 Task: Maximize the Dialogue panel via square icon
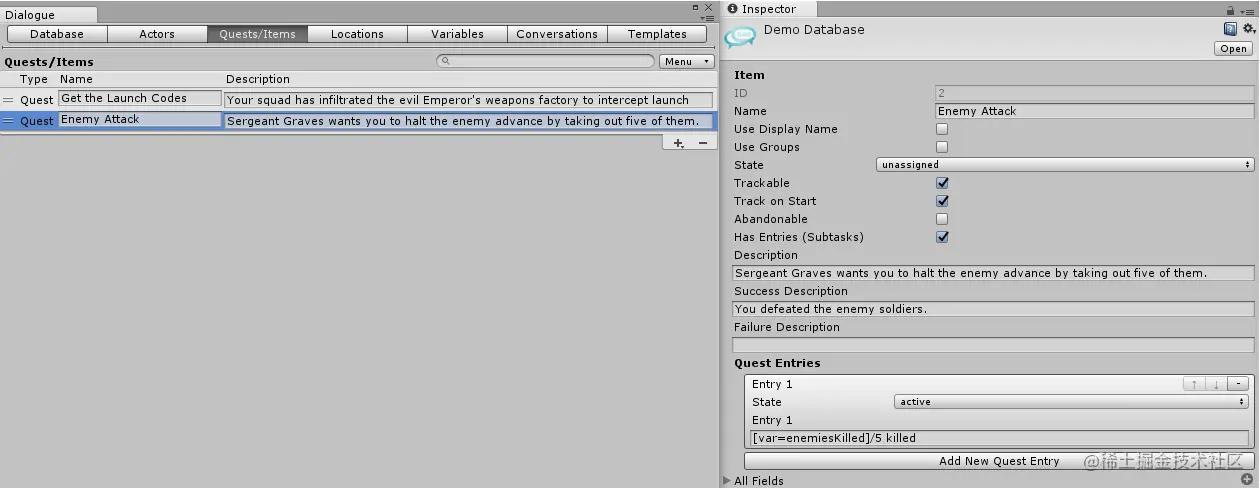(696, 7)
